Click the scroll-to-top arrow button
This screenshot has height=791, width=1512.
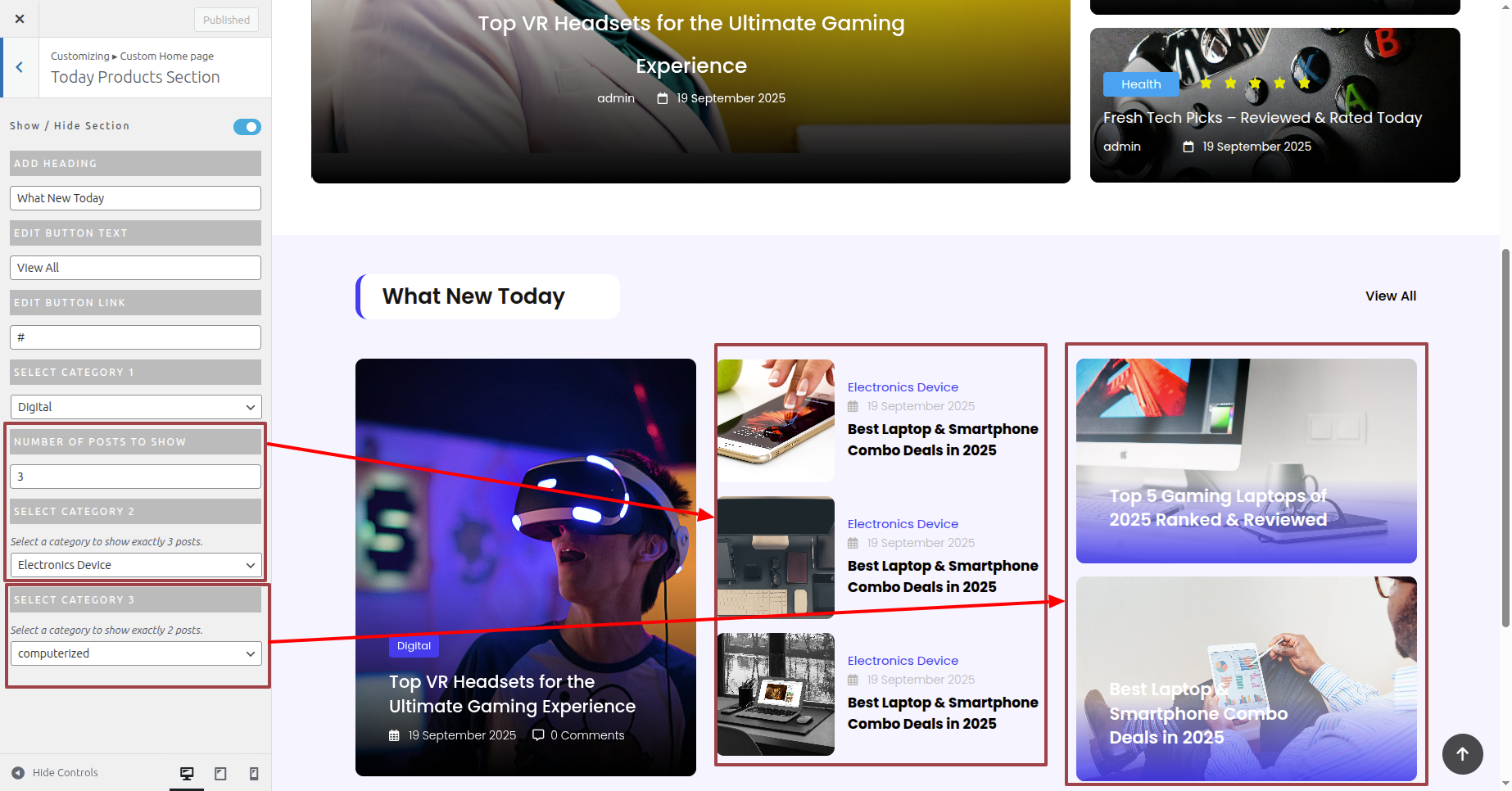pyautogui.click(x=1462, y=754)
